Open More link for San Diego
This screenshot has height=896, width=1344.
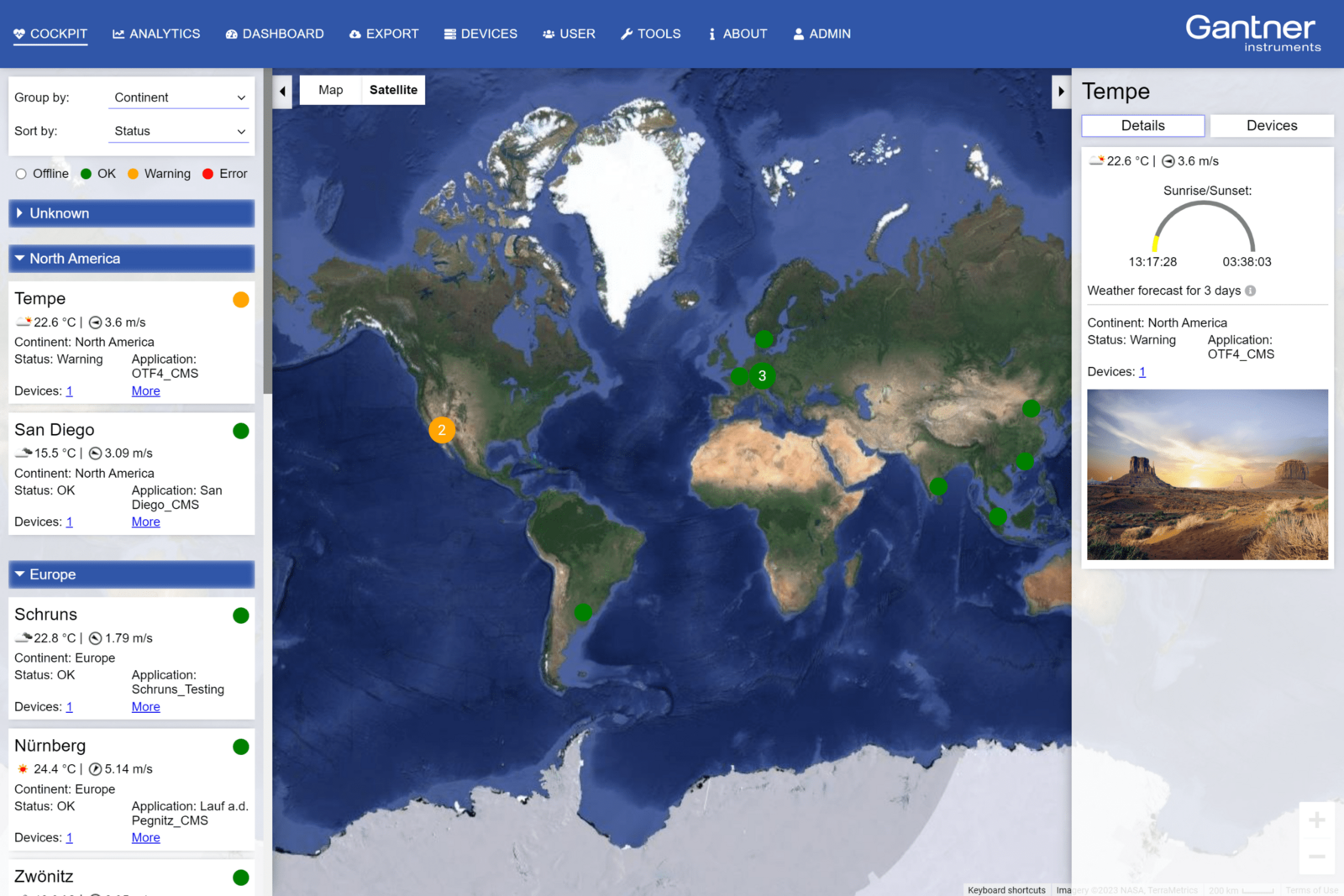click(145, 521)
